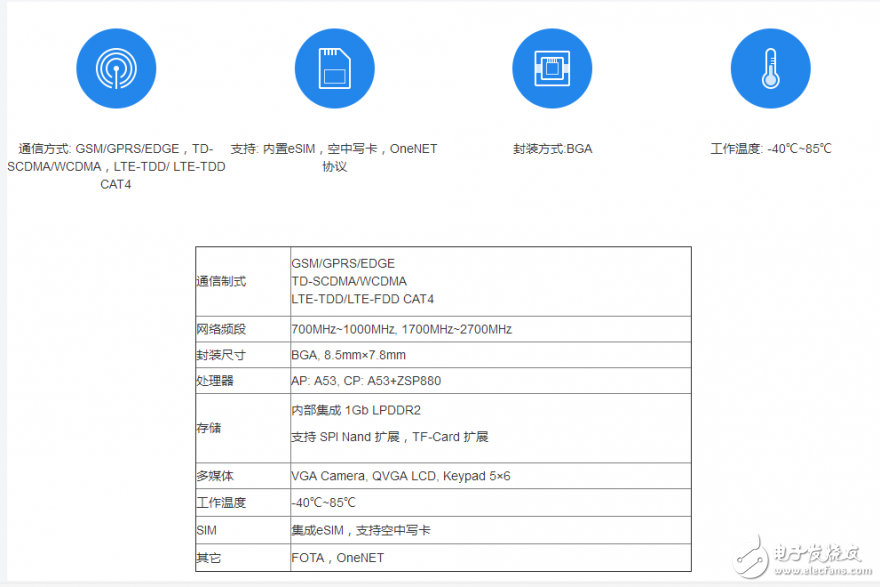
Task: Click the wireless signal communication icon
Action: [117, 69]
